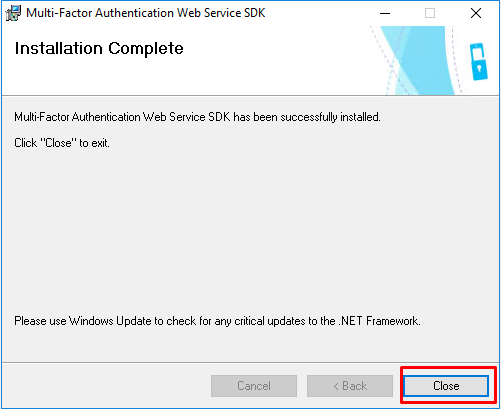Click the blue phone with padlock icon
The width and height of the screenshot is (501, 409).
[479, 62]
